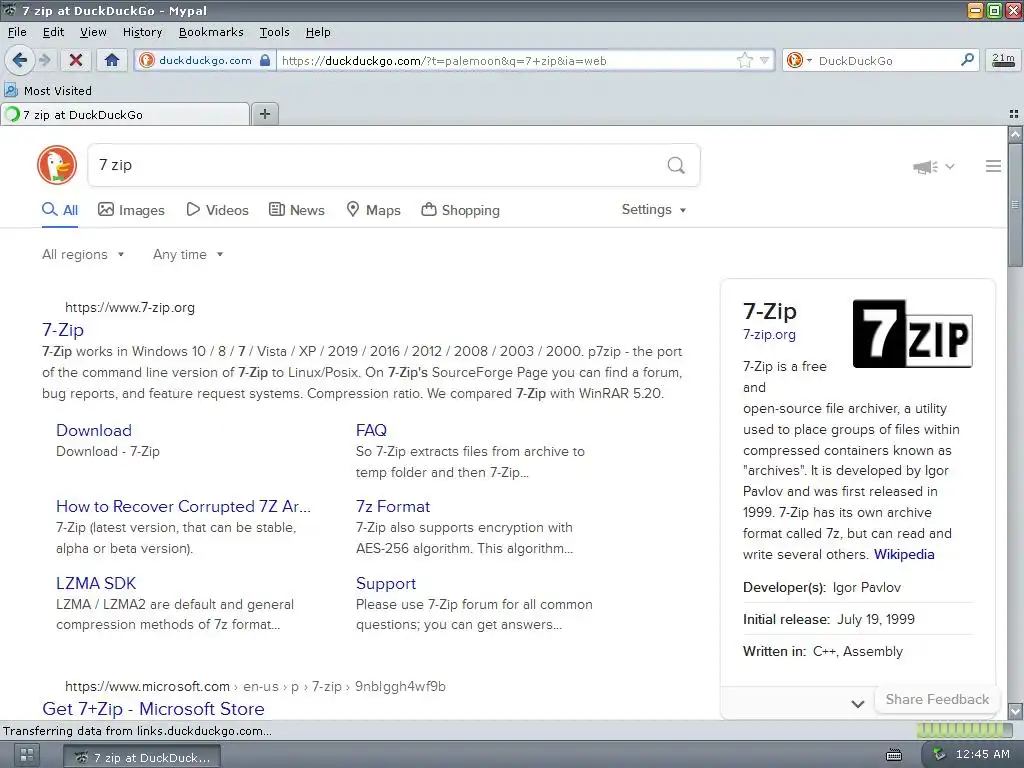Open the 7-Zip main result link
The height and width of the screenshot is (768, 1024).
coord(63,330)
